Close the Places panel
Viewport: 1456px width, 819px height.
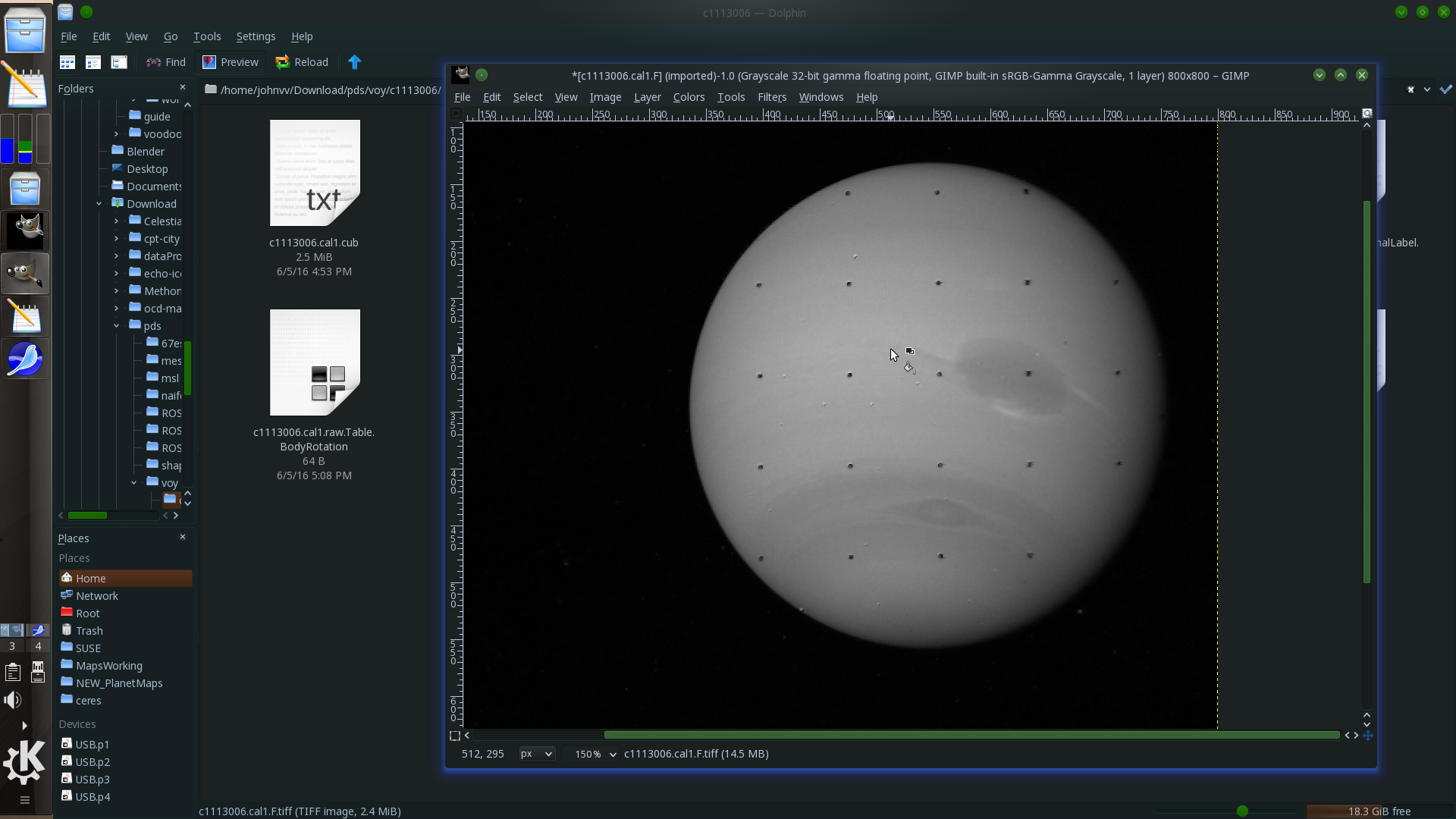coord(182,537)
